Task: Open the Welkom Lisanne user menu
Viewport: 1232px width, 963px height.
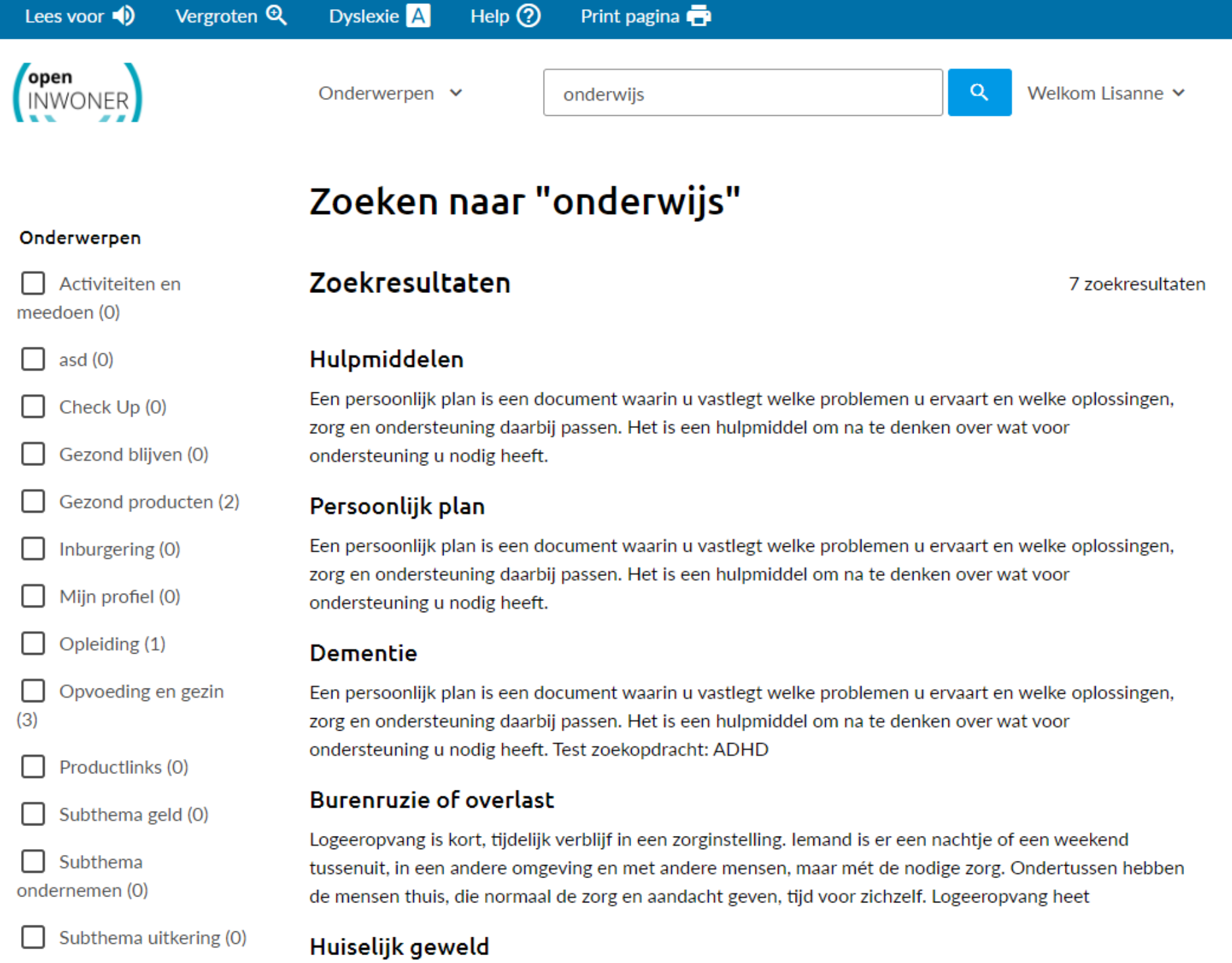Action: (1106, 93)
